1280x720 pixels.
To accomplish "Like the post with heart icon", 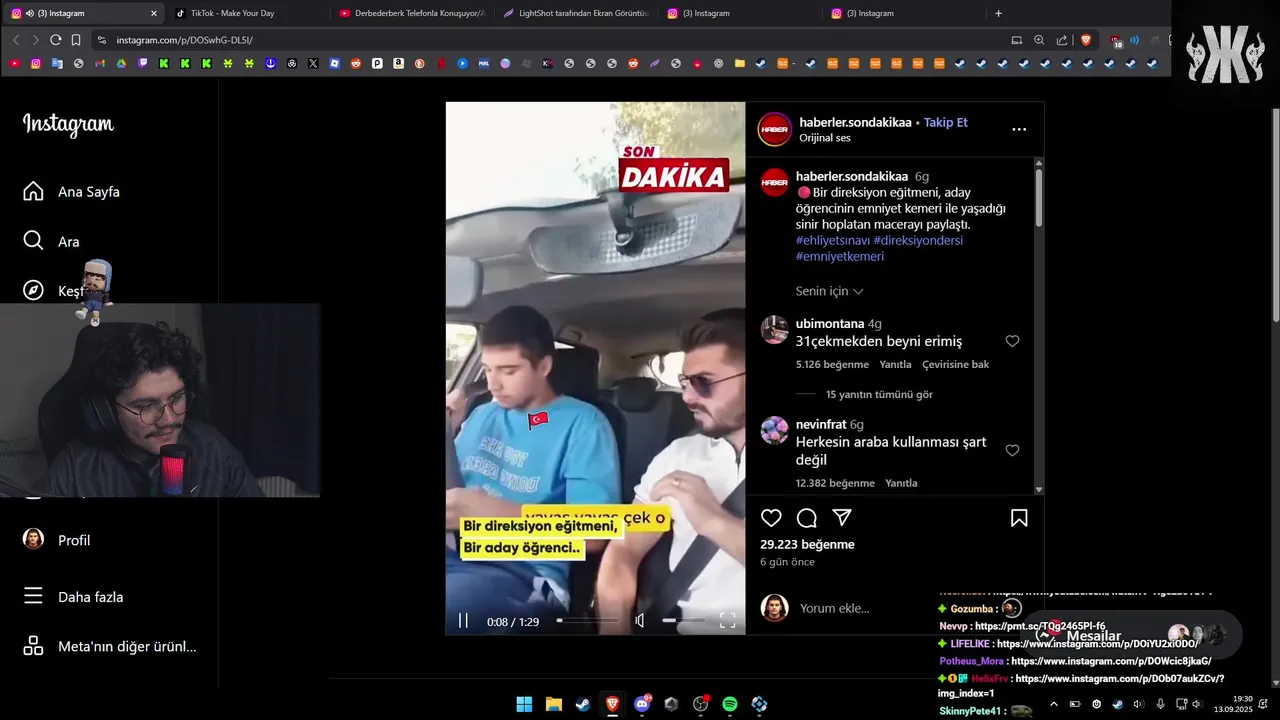I will tap(771, 518).
